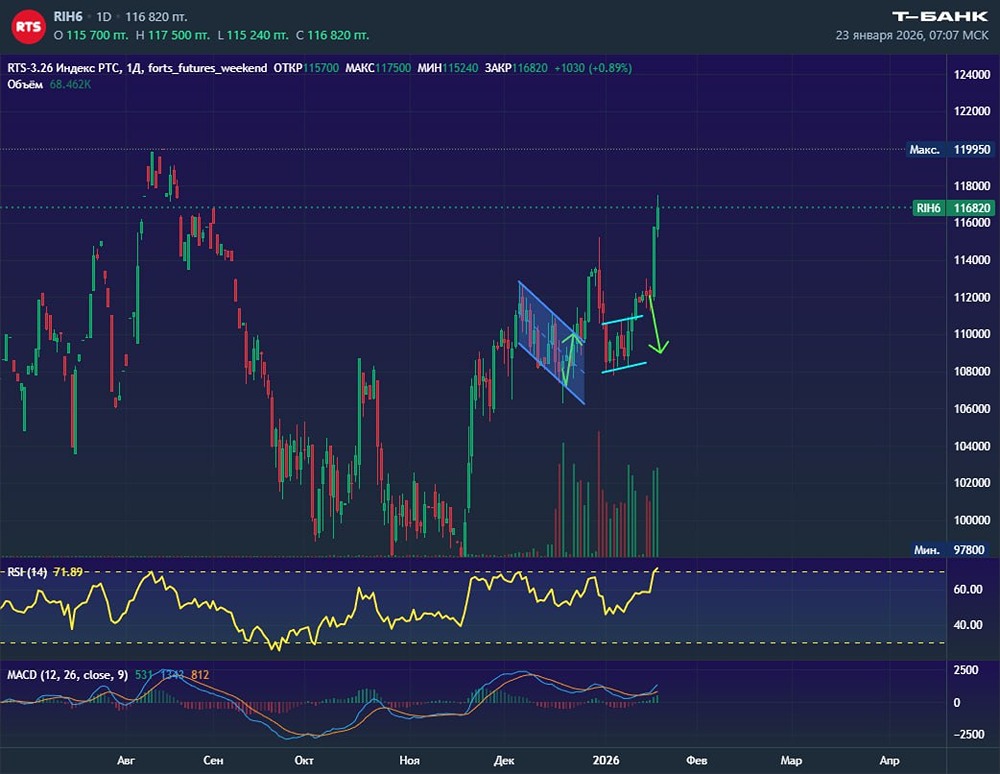
Task: Click the ОТКР 115700 legend value
Action: pyautogui.click(x=306, y=68)
